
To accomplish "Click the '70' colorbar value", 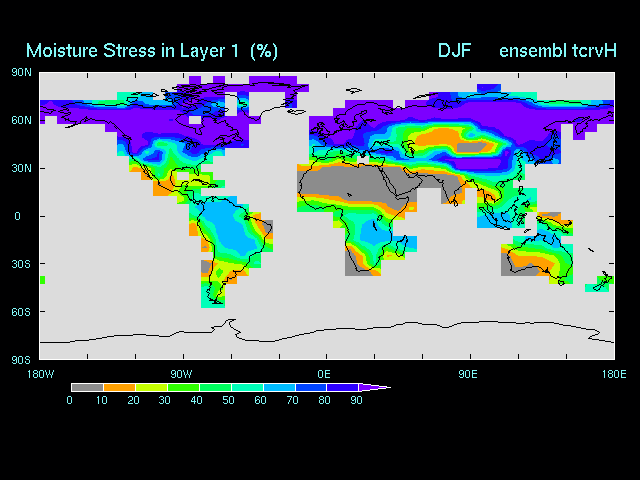I will (292, 400).
